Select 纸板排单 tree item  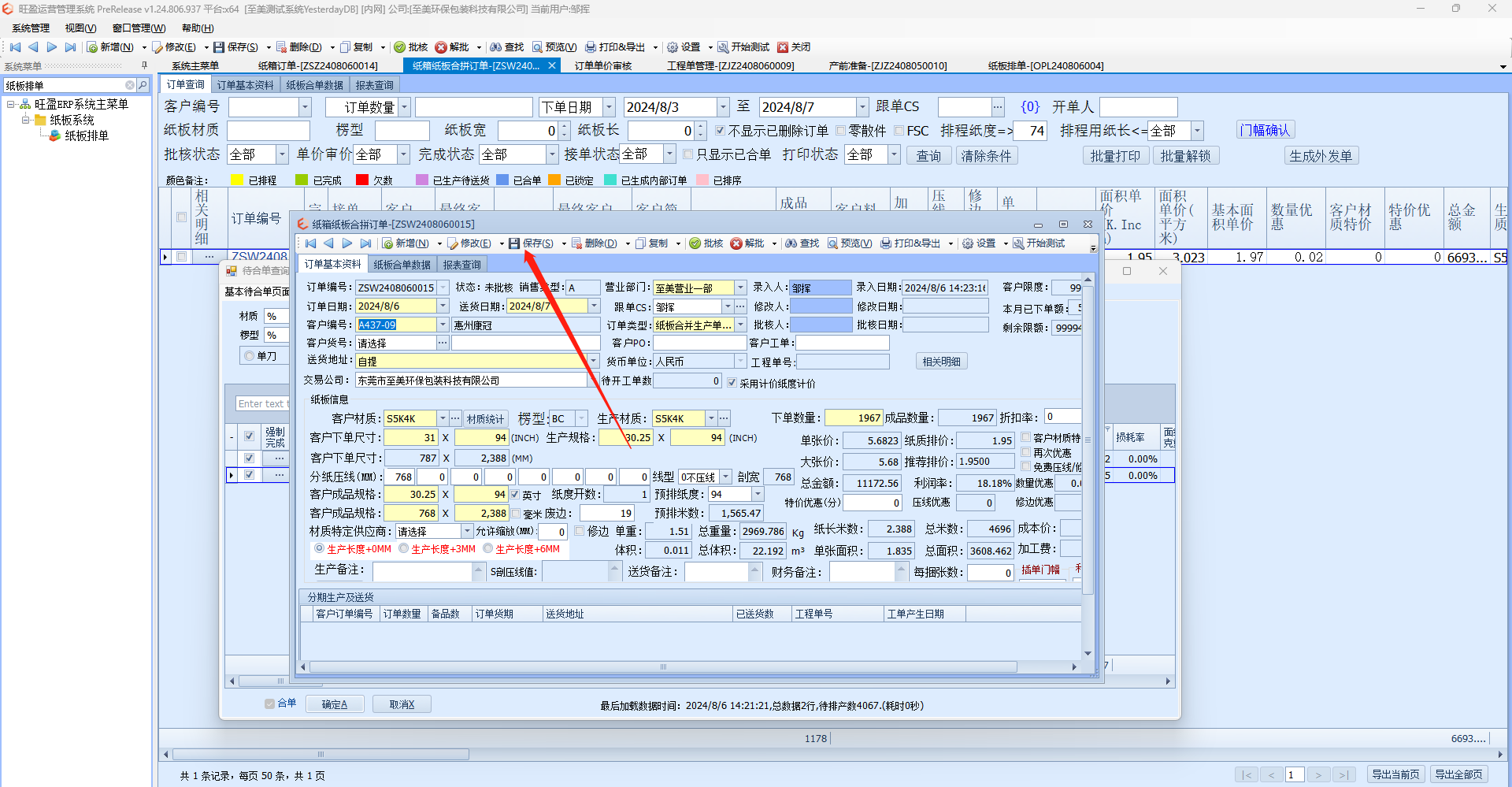click(87, 135)
